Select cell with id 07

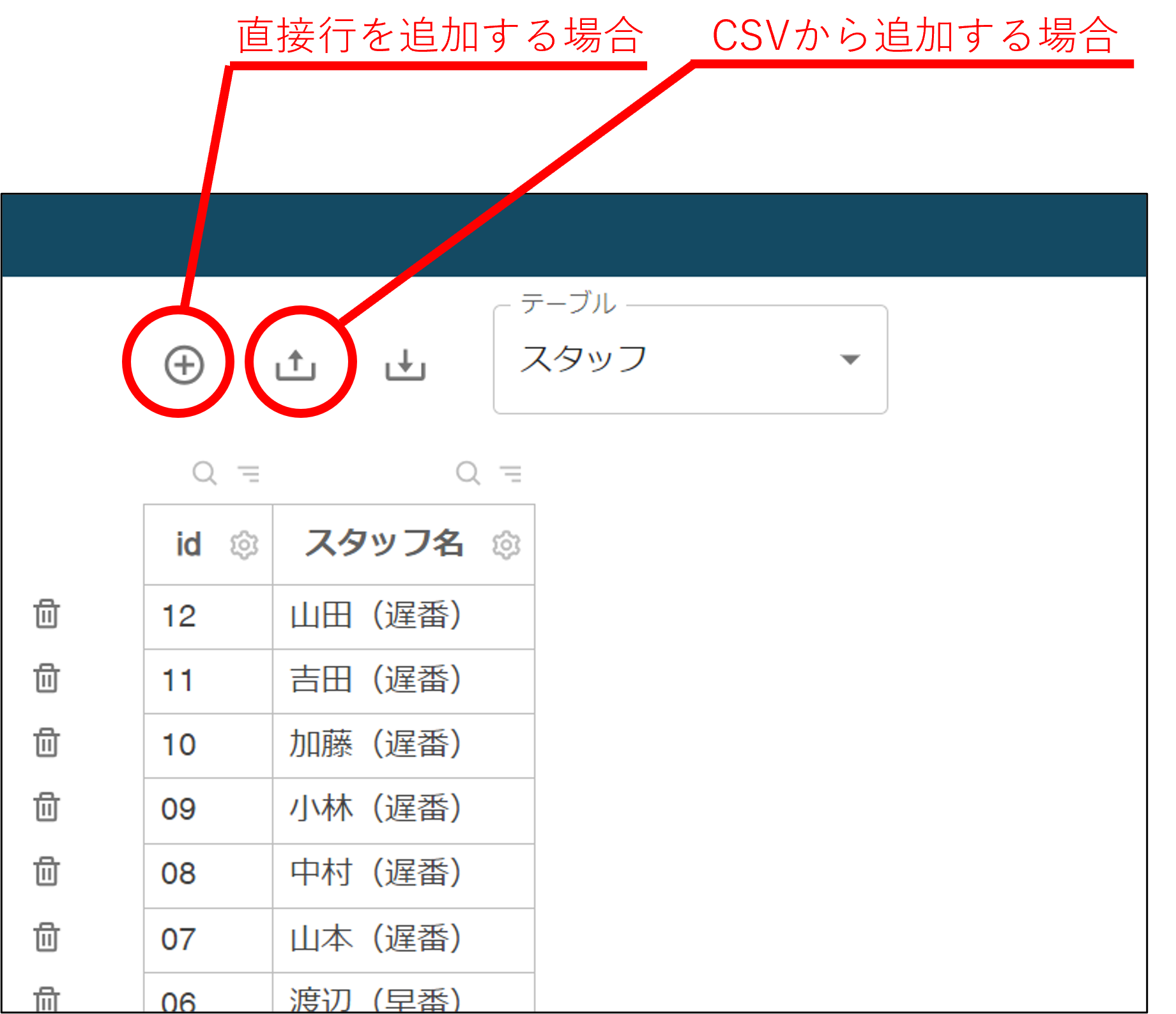[208, 941]
